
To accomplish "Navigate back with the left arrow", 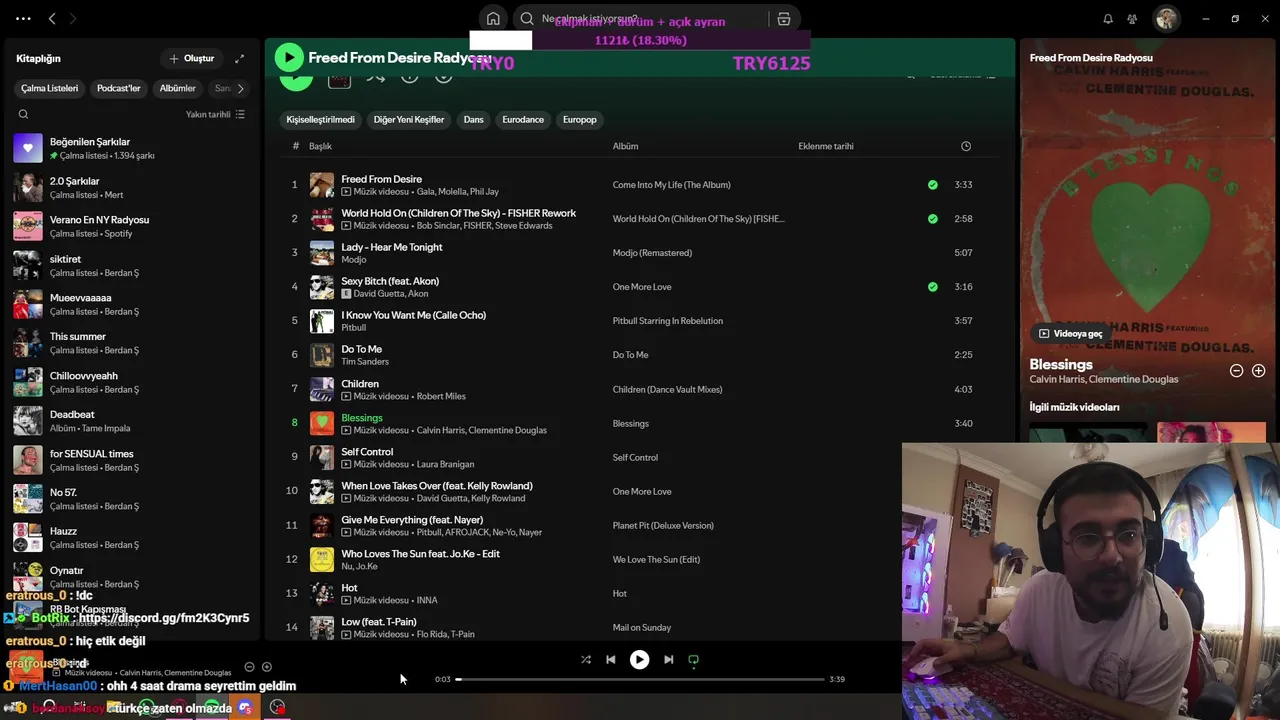I will 52,19.
